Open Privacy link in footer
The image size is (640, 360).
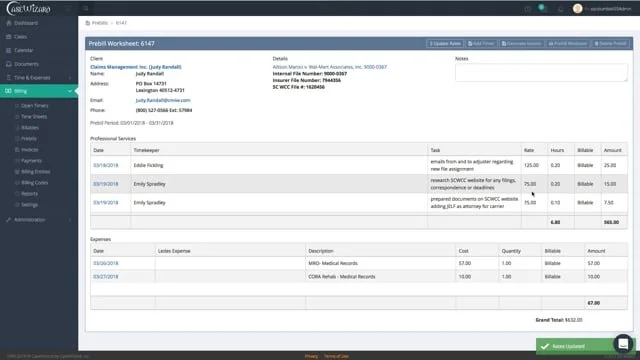(x=311, y=356)
